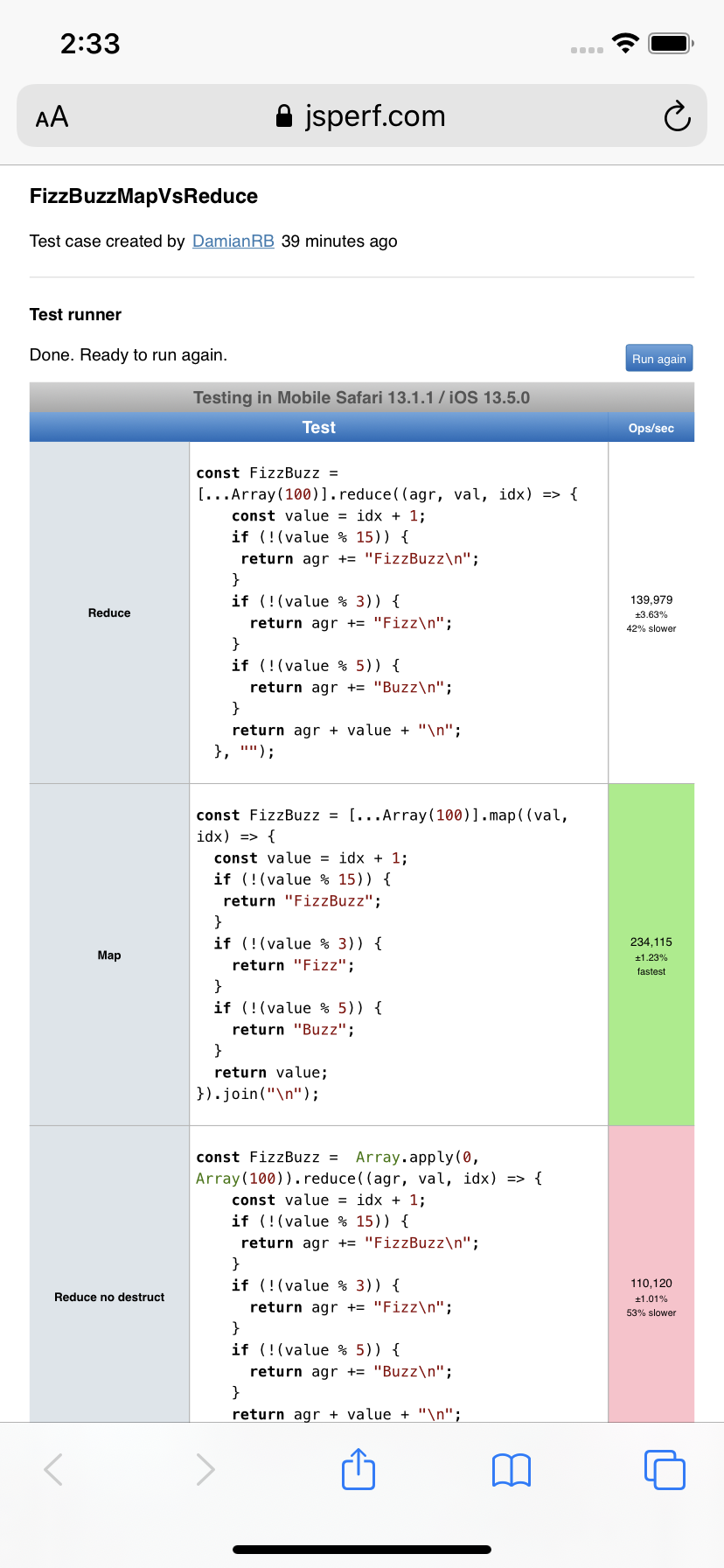Select the Reduce test name cell
This screenshot has height=1568, width=724.
(109, 612)
